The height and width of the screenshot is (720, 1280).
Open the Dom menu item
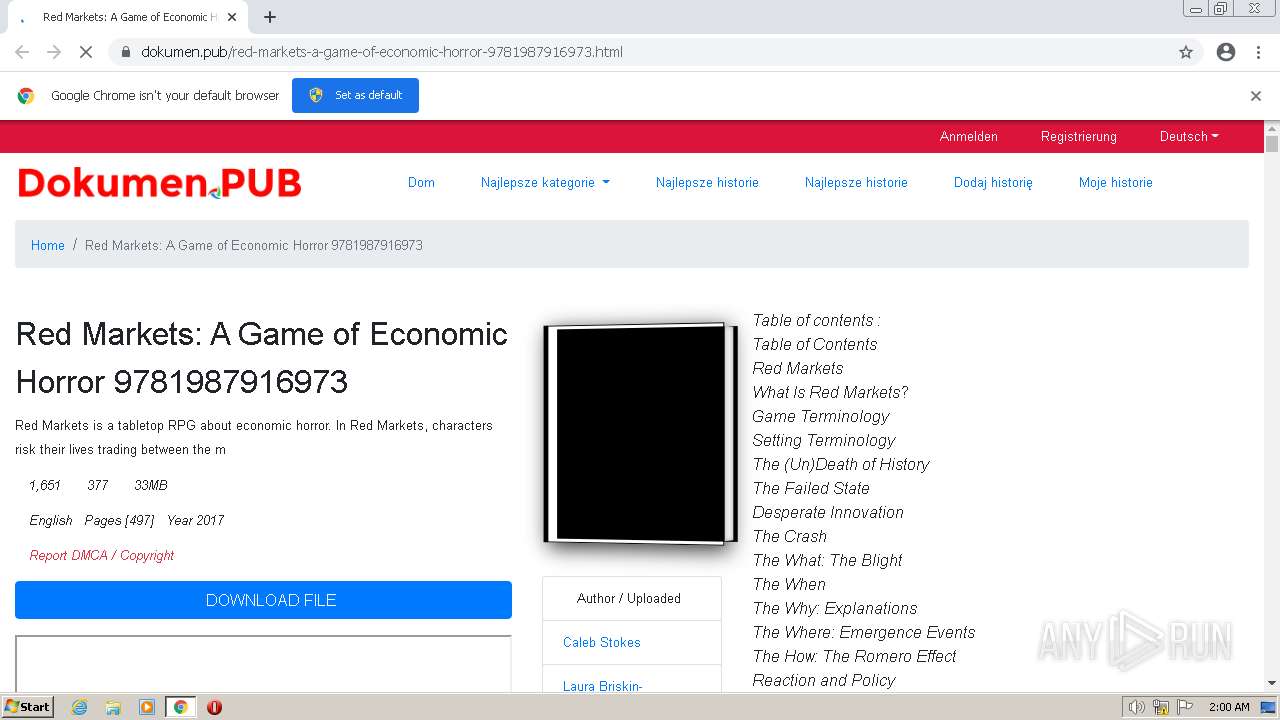click(421, 182)
